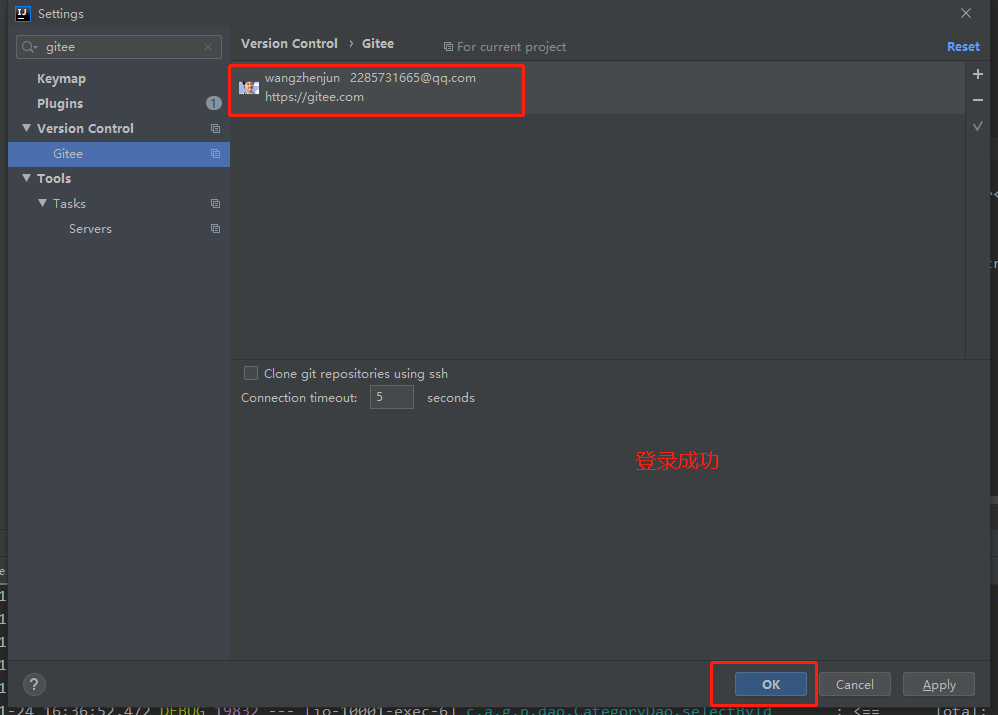Add a new Gitee account with plus icon
998x715 pixels.
[x=978, y=73]
